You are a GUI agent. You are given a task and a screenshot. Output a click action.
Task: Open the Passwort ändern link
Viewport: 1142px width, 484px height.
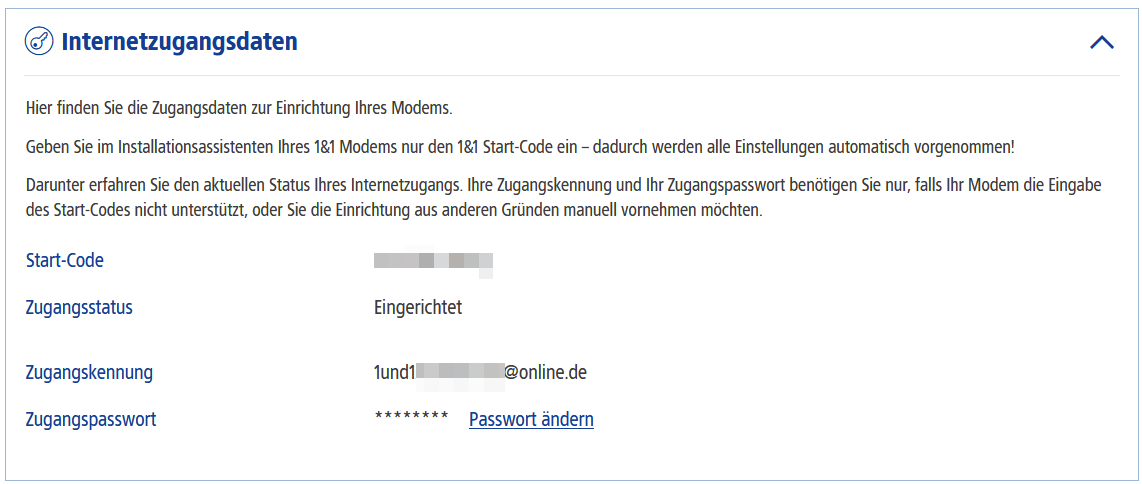click(x=531, y=420)
